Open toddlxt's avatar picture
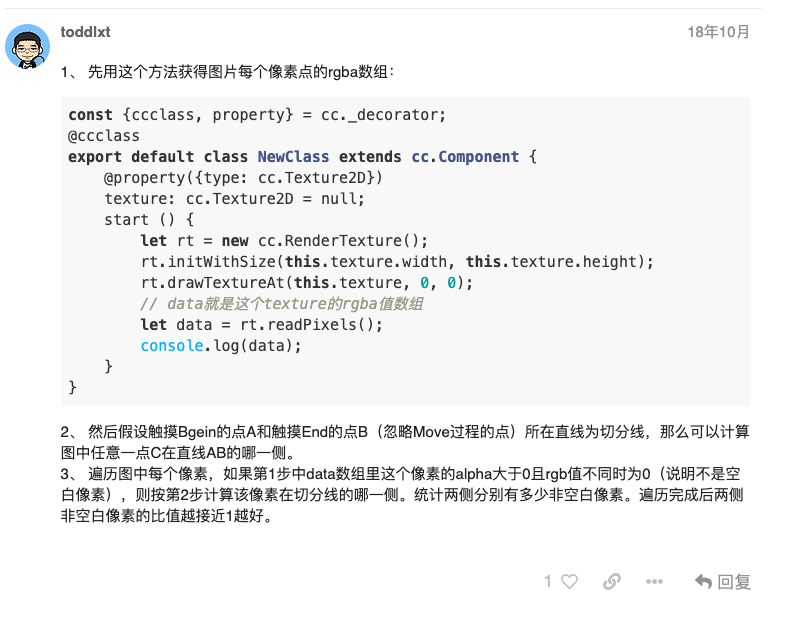This screenshot has height=620, width=801. pyautogui.click(x=29, y=46)
